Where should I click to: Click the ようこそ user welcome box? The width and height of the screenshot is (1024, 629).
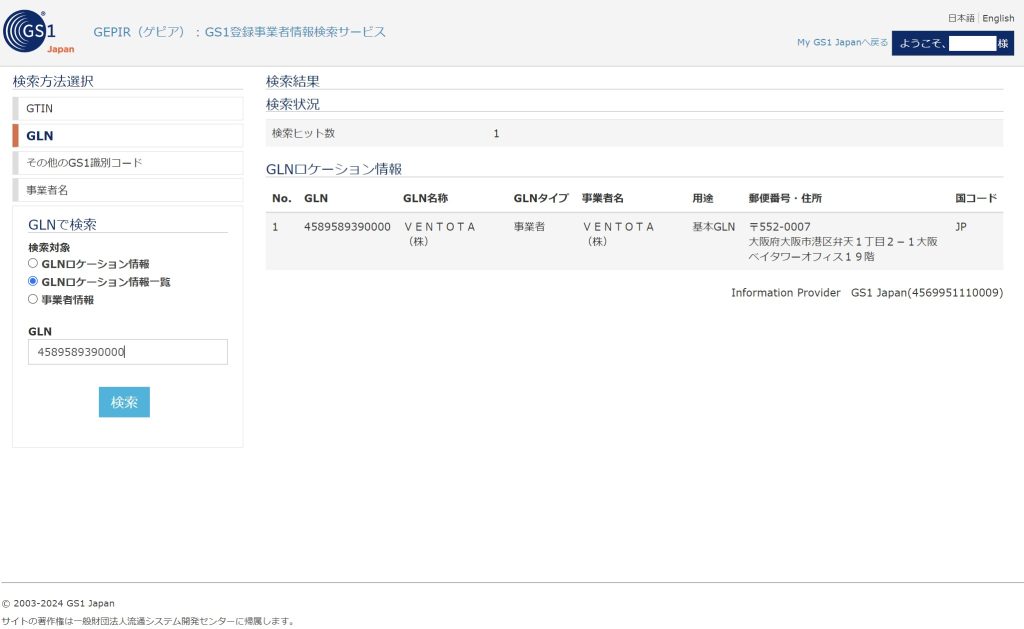coord(953,43)
